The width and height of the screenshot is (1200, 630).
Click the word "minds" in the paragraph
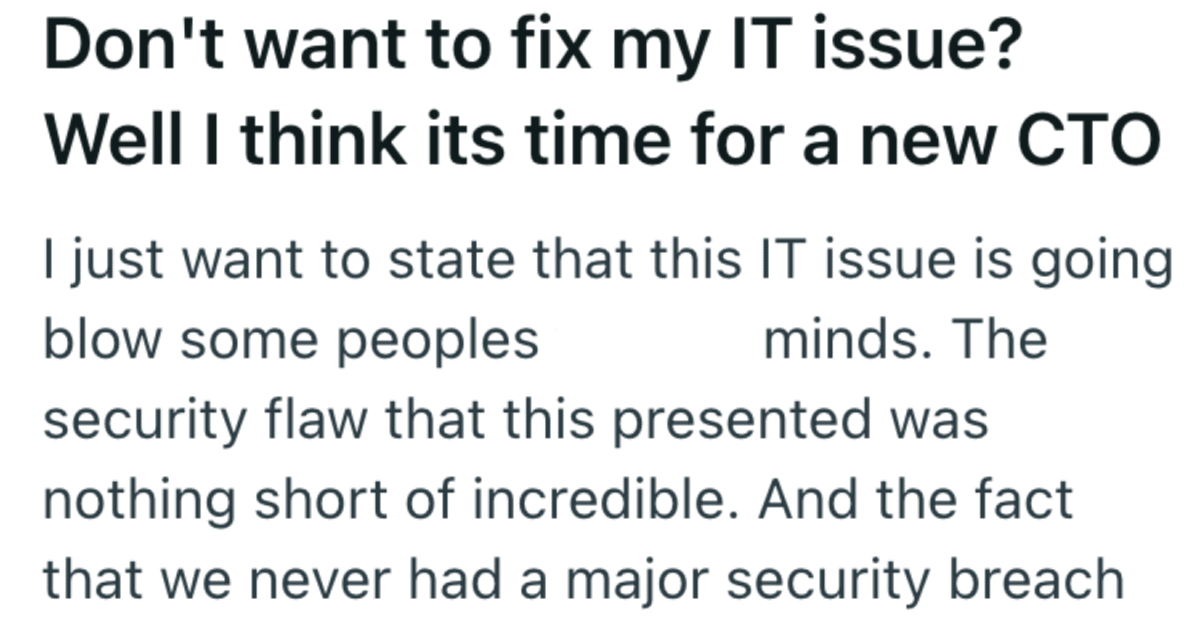tap(839, 342)
